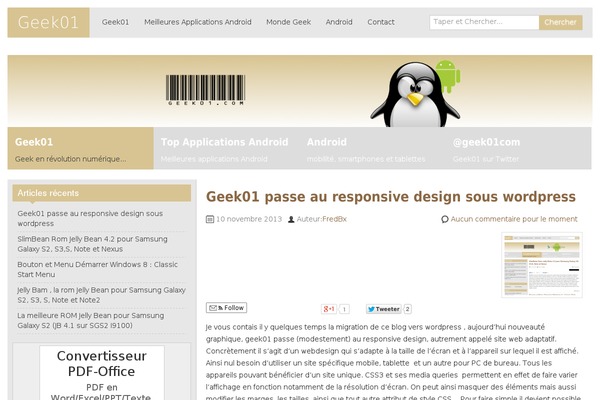The width and height of the screenshot is (600, 400).
Task: Click the main article title heading
Action: (391, 196)
